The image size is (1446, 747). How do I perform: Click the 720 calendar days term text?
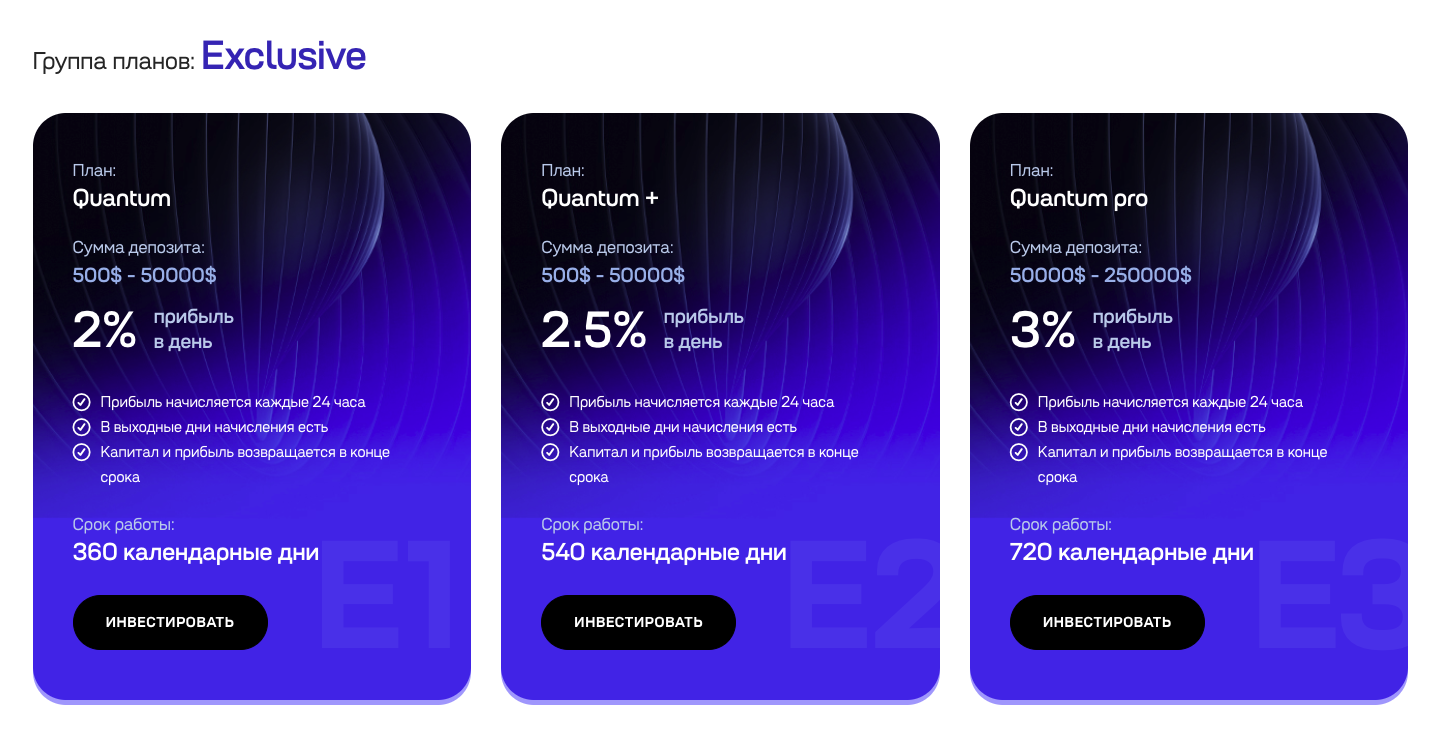click(x=1131, y=552)
